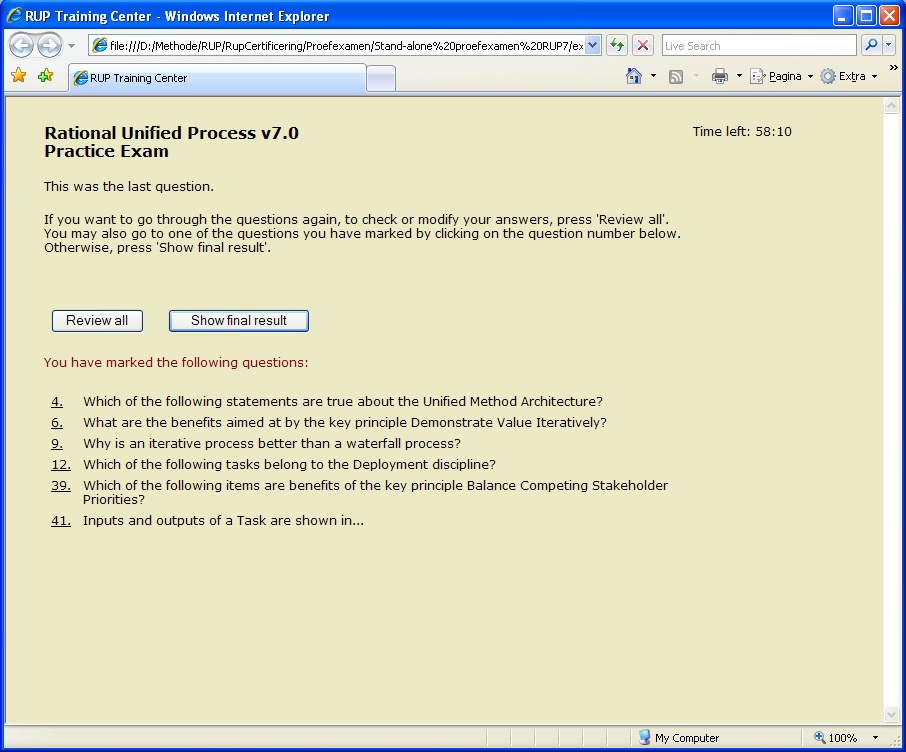Start search with the magnifier icon
Screen dimensions: 906x752
coord(871,45)
